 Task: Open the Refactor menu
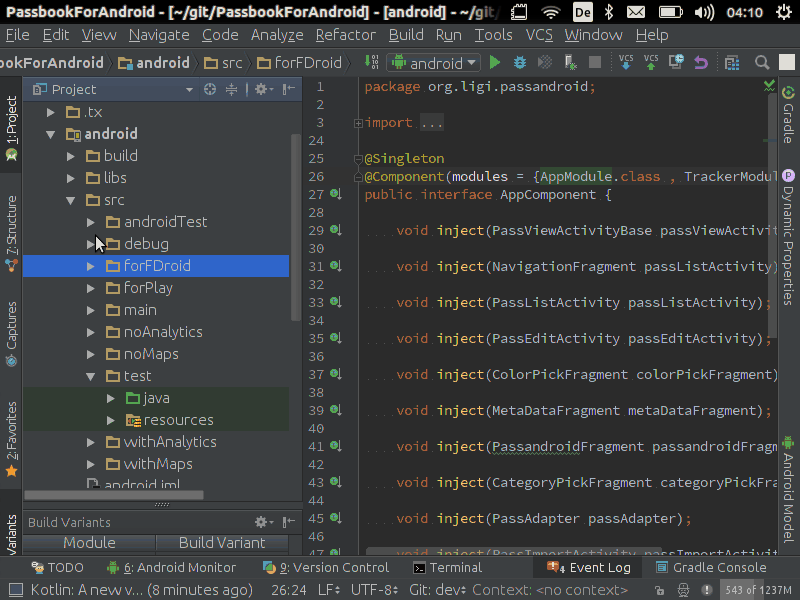[x=345, y=35]
